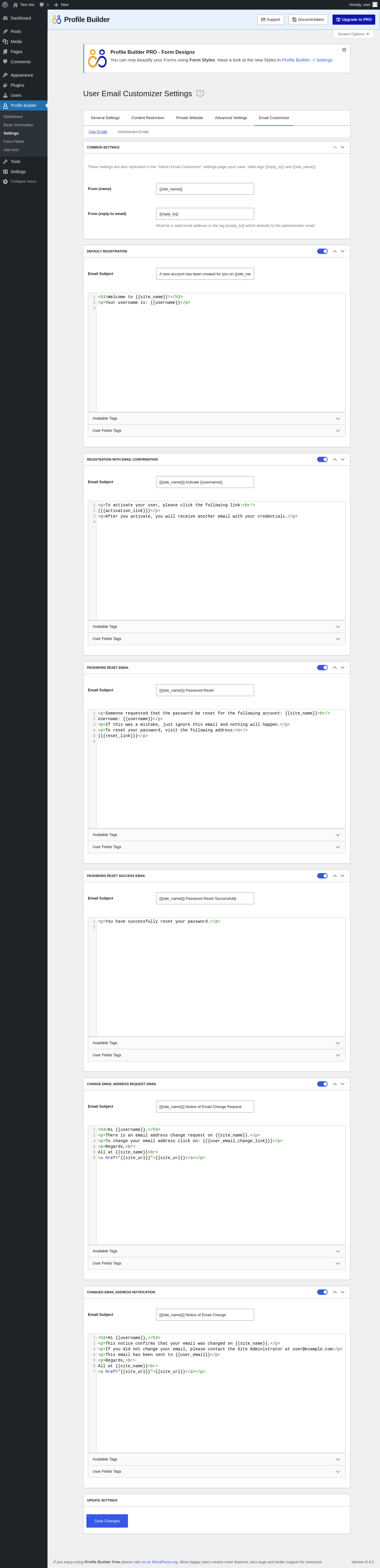Click the Media library sidebar icon
380x1568 pixels.
(x=5, y=42)
